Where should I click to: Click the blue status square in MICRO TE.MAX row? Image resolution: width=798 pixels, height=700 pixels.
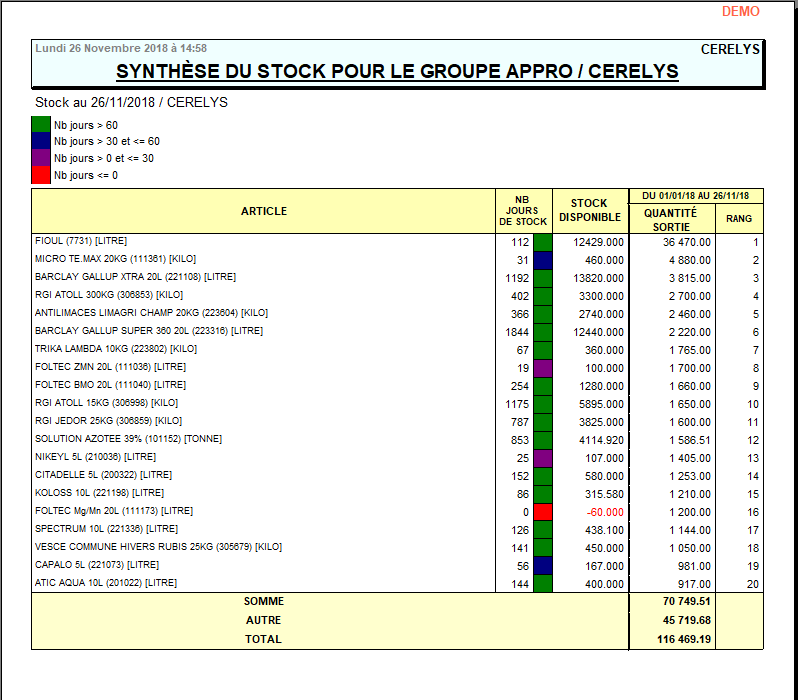[542, 260]
